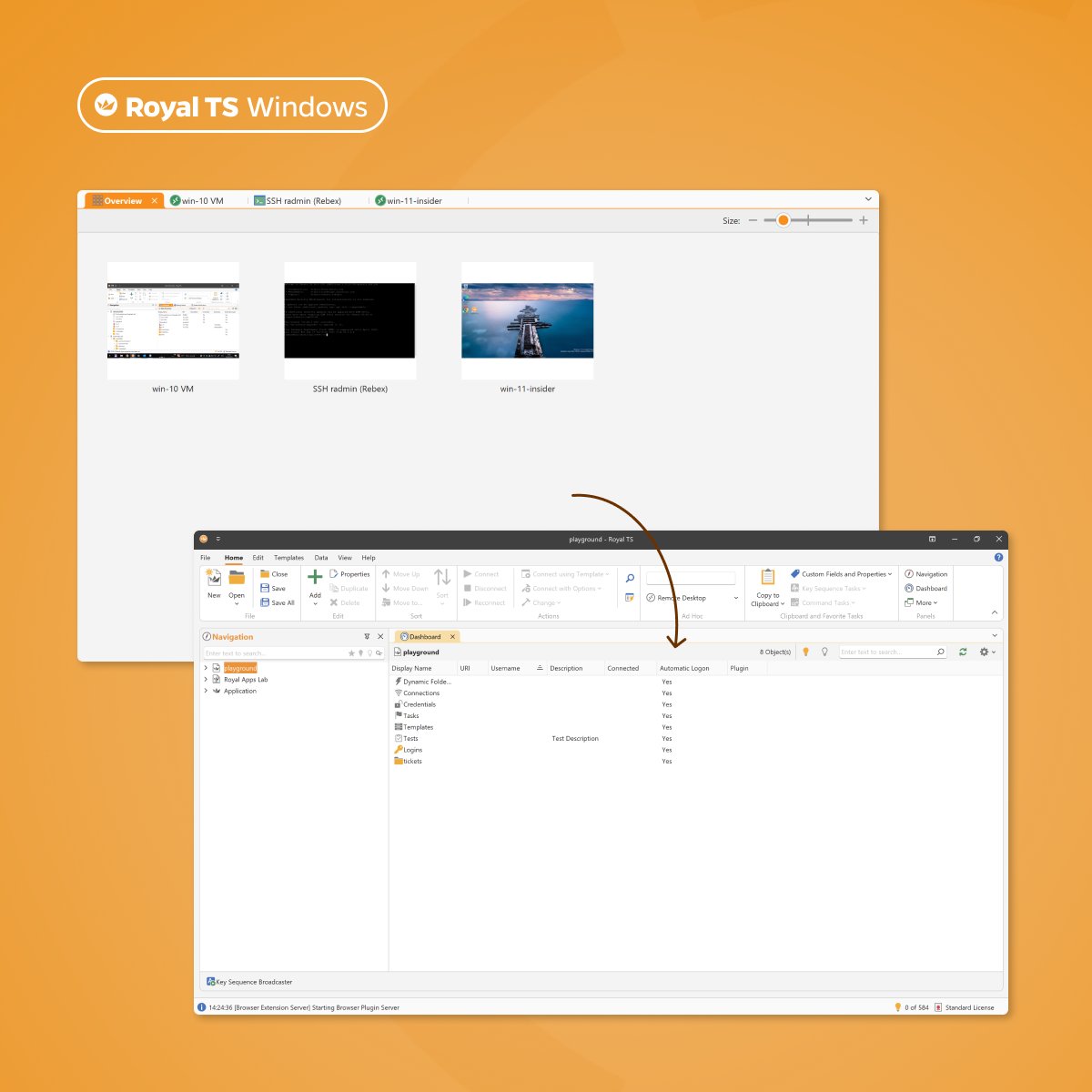Click the Royal TS app logo in the title bar
The height and width of the screenshot is (1092, 1092).
click(204, 539)
